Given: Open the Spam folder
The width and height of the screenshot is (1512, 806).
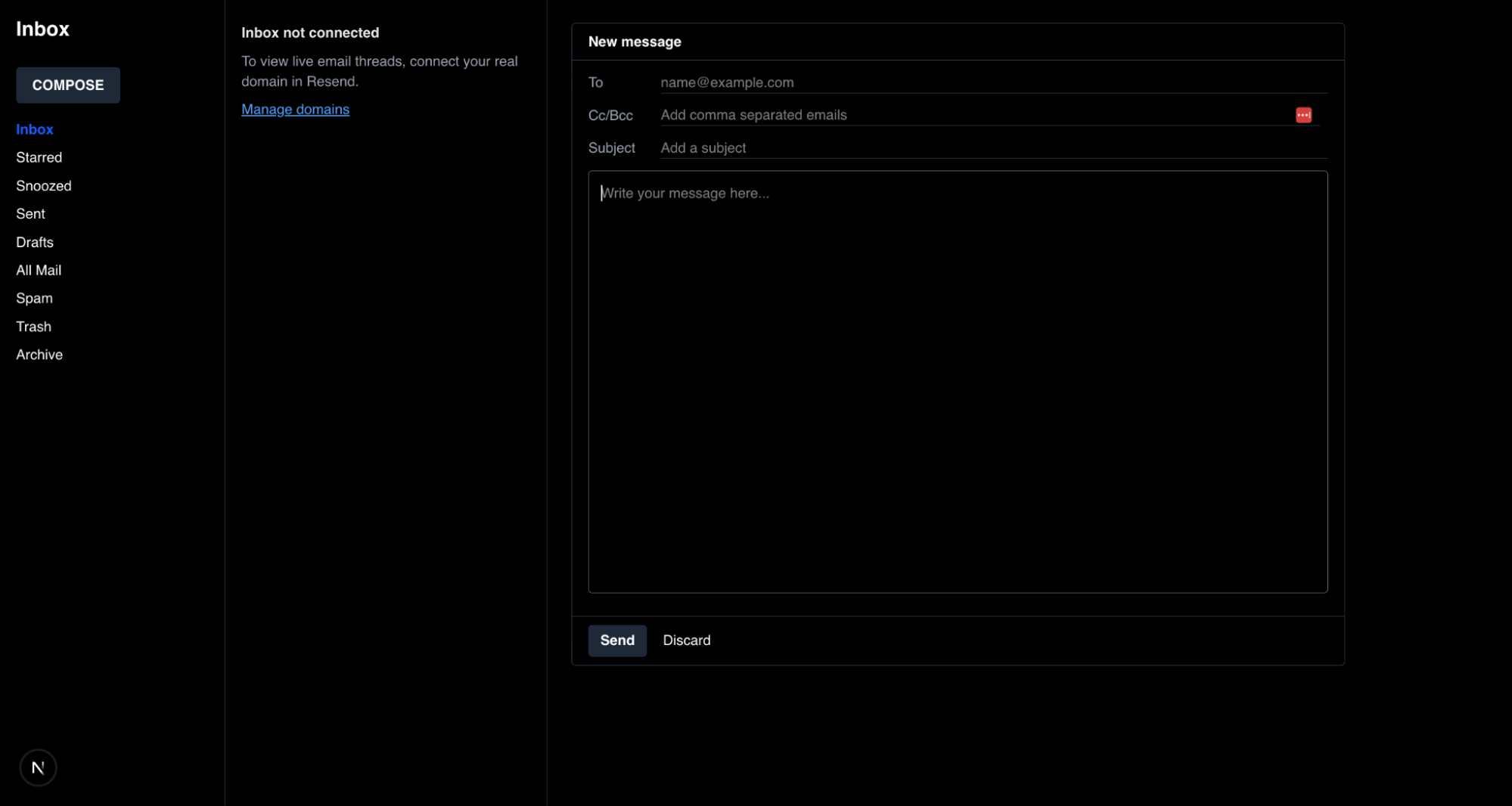Looking at the screenshot, I should pos(34,298).
